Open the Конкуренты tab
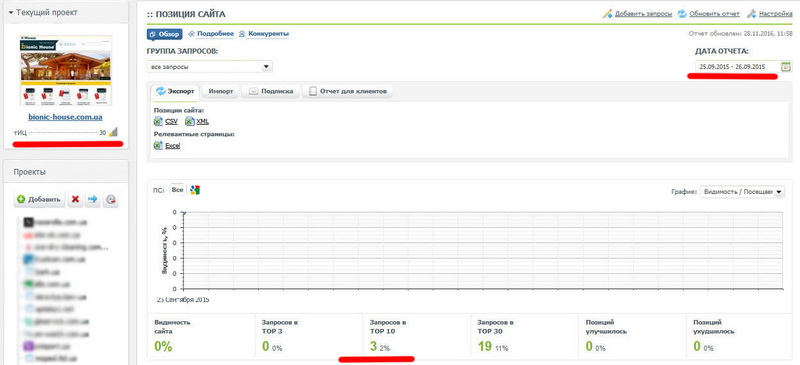 pos(264,34)
